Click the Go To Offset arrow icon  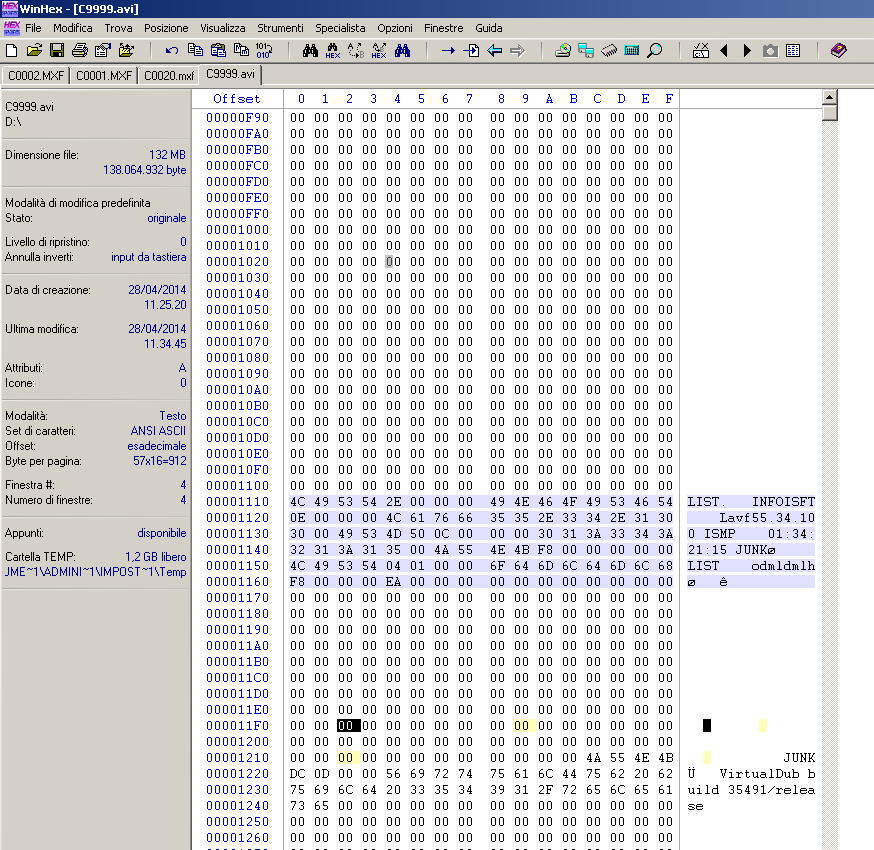click(448, 50)
